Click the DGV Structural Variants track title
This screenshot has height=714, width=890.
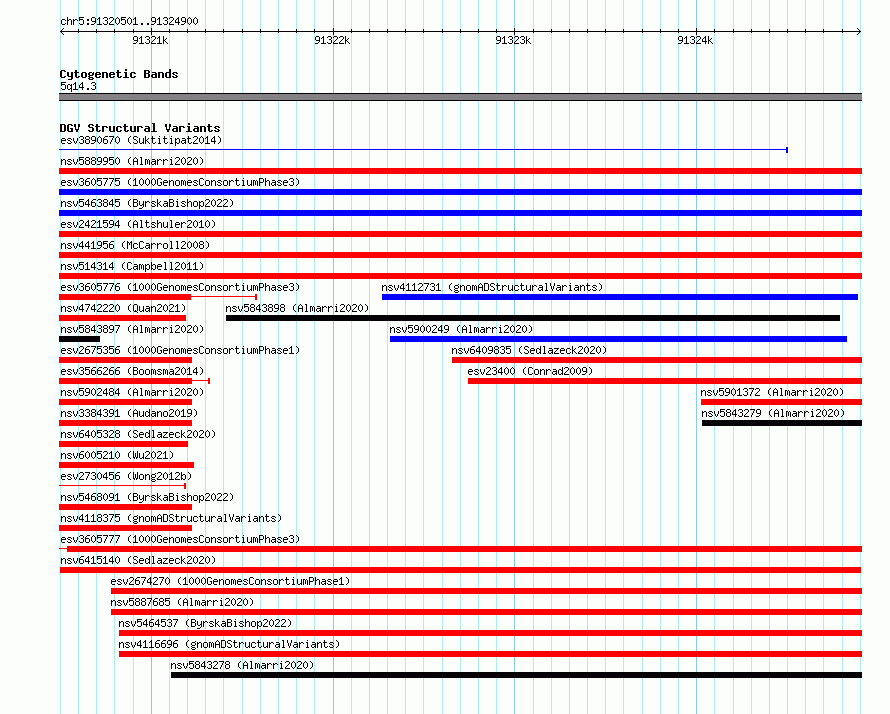tap(140, 128)
